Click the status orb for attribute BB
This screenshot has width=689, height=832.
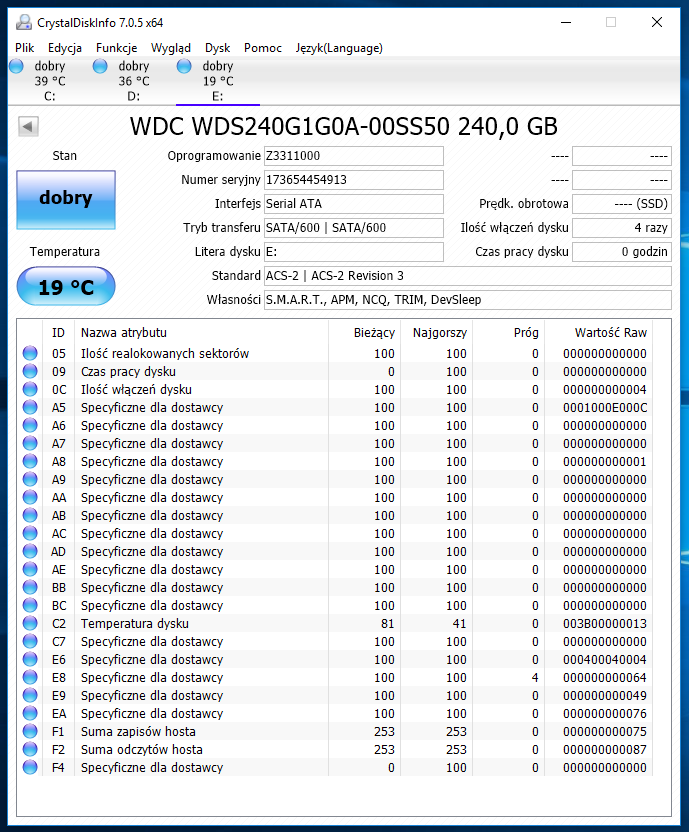point(30,587)
